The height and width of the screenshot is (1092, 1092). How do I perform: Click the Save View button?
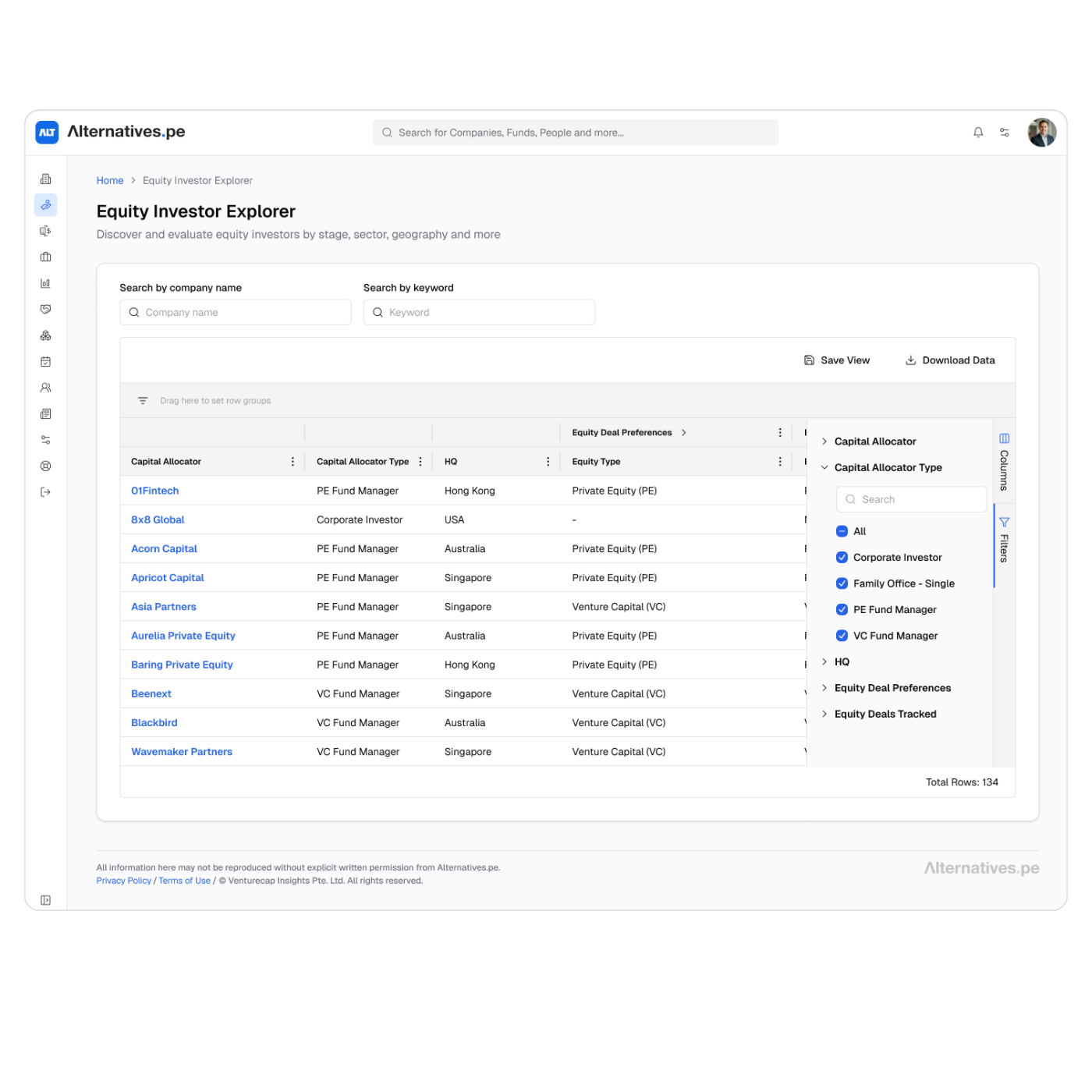tap(837, 360)
